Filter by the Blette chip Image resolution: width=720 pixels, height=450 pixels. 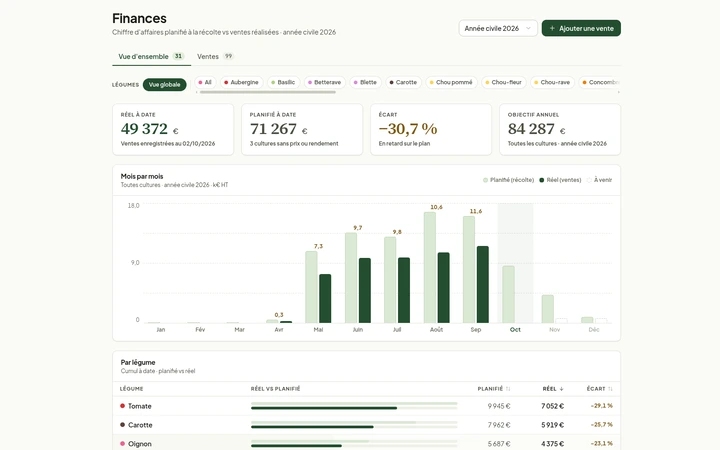click(x=365, y=83)
